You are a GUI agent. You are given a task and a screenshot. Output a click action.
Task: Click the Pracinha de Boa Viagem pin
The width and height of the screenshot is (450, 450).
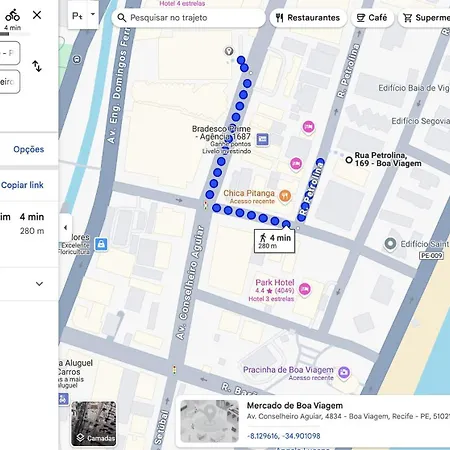[344, 372]
